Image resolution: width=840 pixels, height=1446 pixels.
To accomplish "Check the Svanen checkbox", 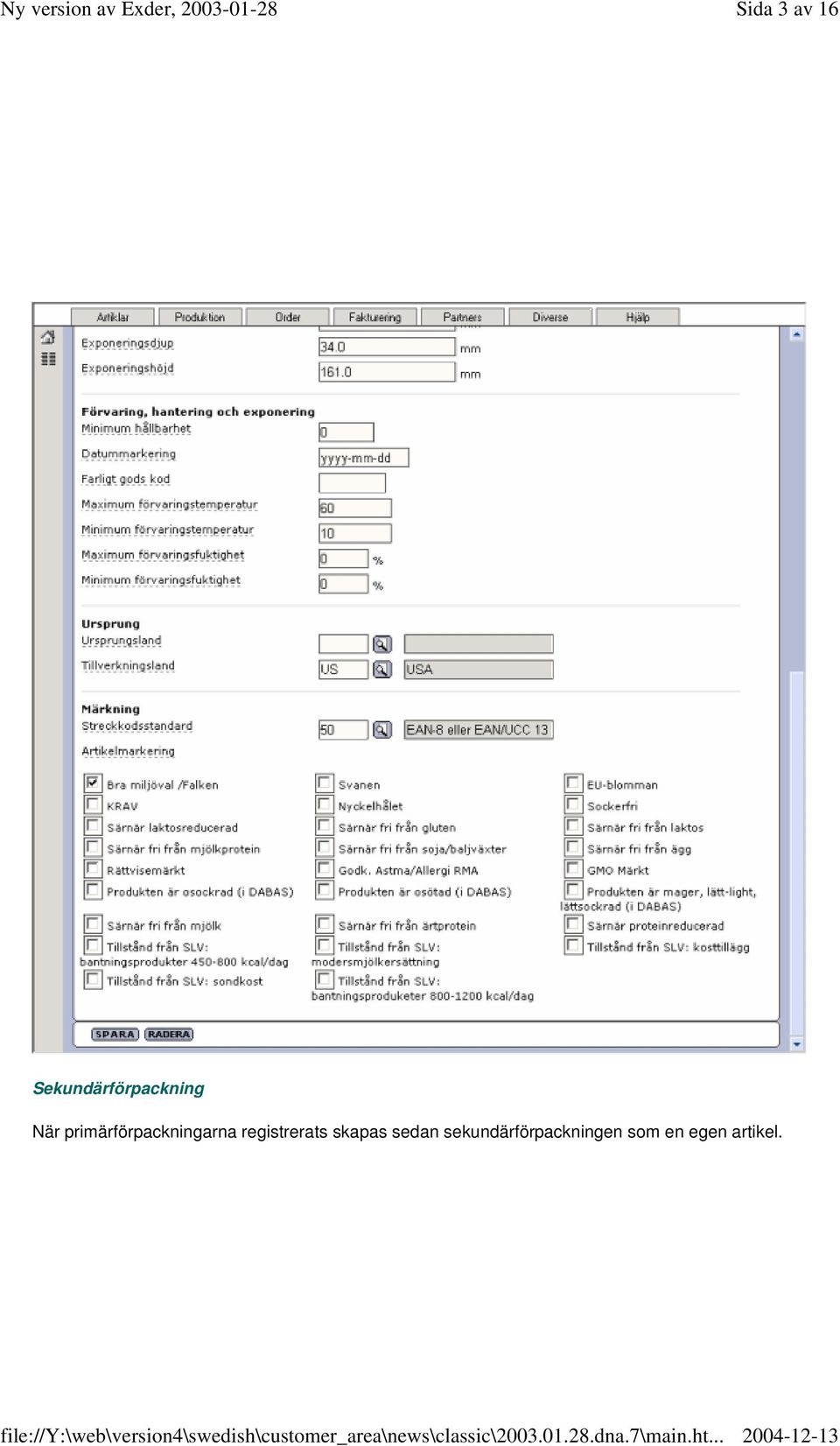I will tap(325, 783).
